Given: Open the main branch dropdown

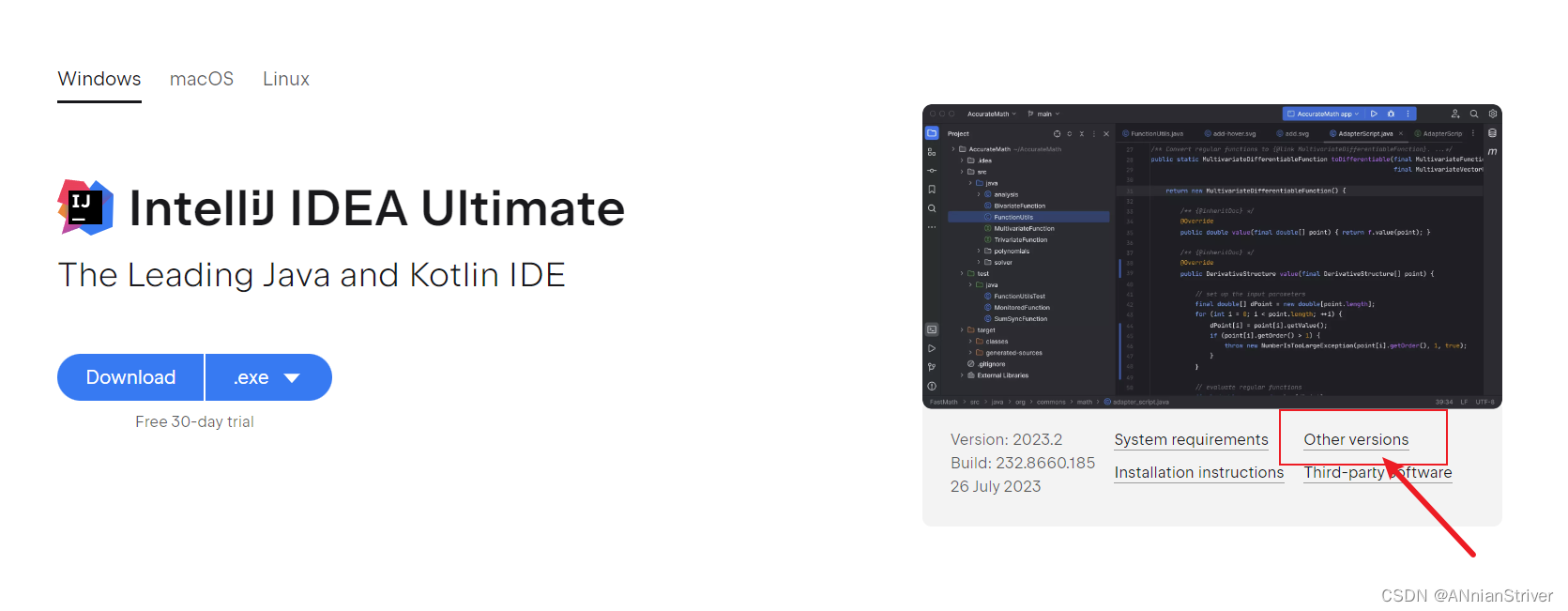Looking at the screenshot, I should click(1043, 115).
